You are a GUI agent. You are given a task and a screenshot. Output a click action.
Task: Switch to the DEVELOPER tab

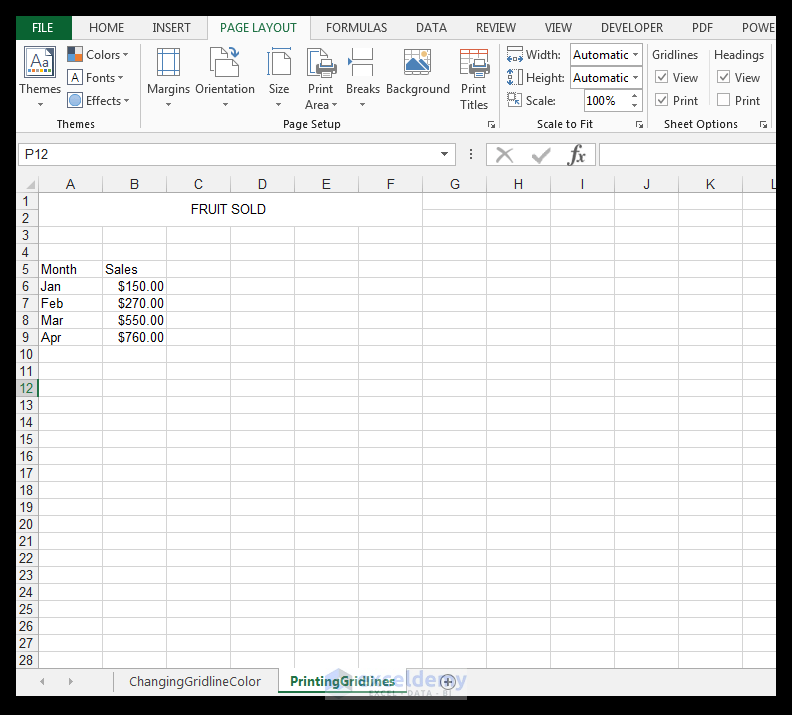click(632, 28)
